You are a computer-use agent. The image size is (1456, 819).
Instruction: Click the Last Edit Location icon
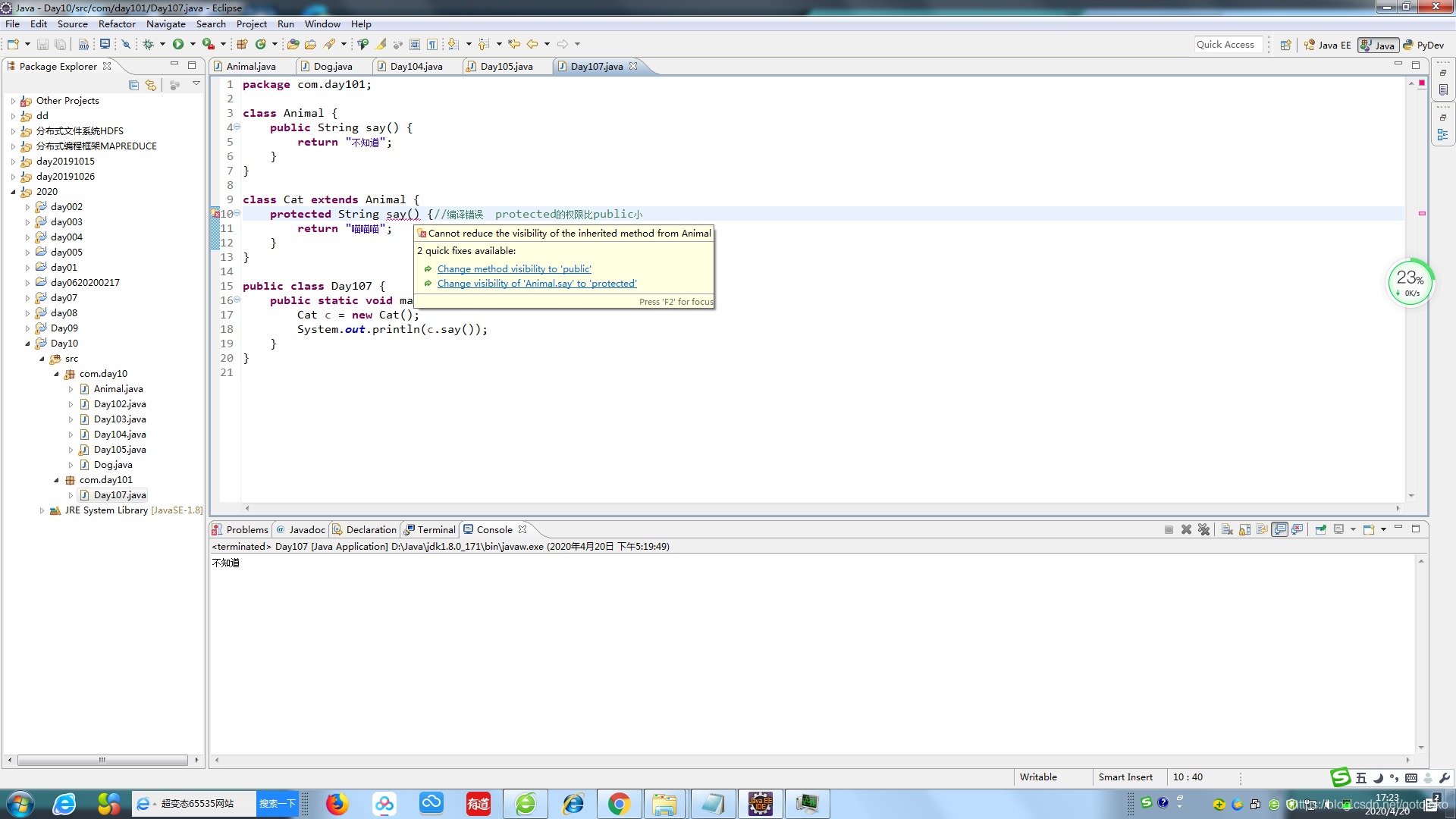[514, 44]
